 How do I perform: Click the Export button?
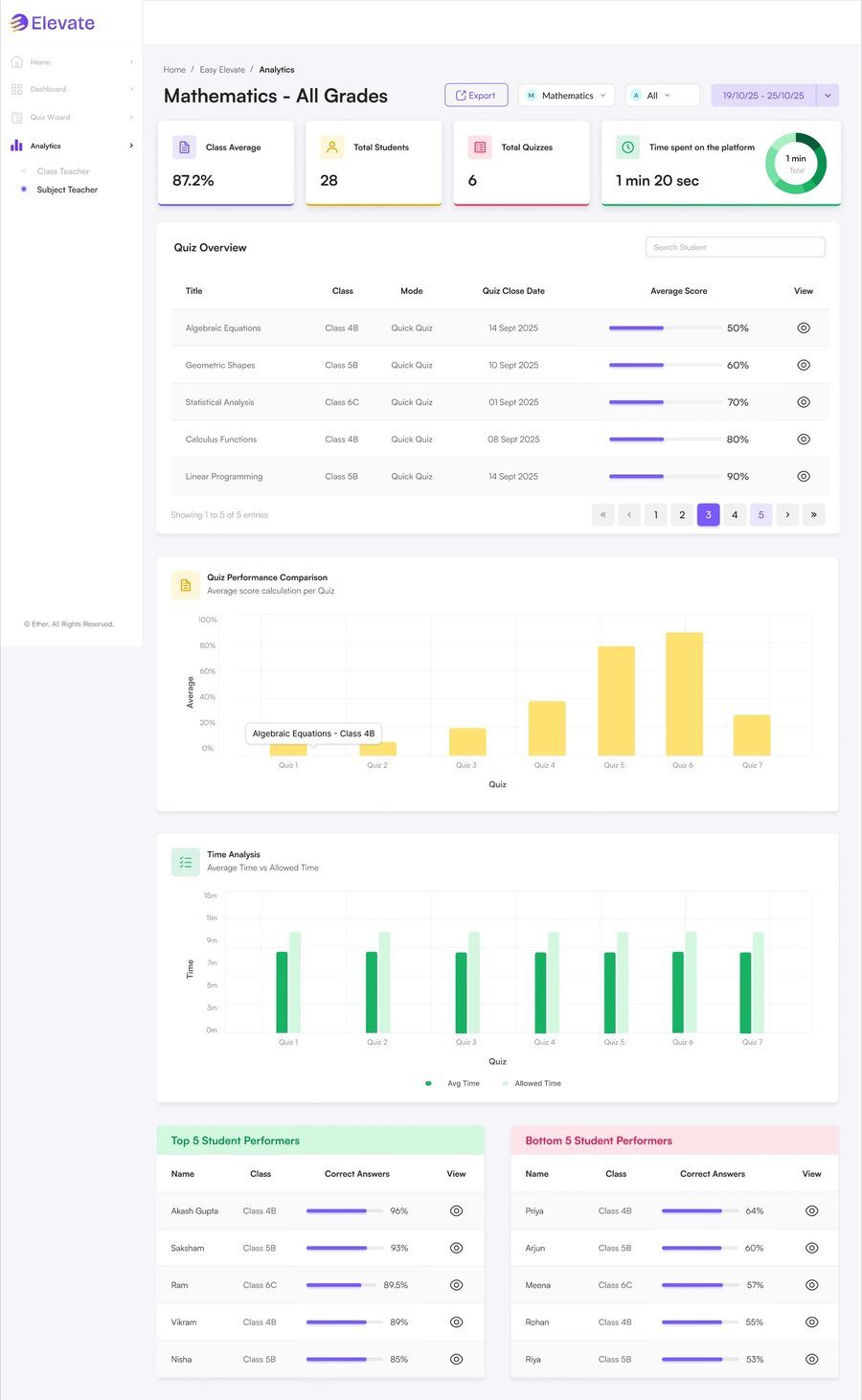point(476,96)
